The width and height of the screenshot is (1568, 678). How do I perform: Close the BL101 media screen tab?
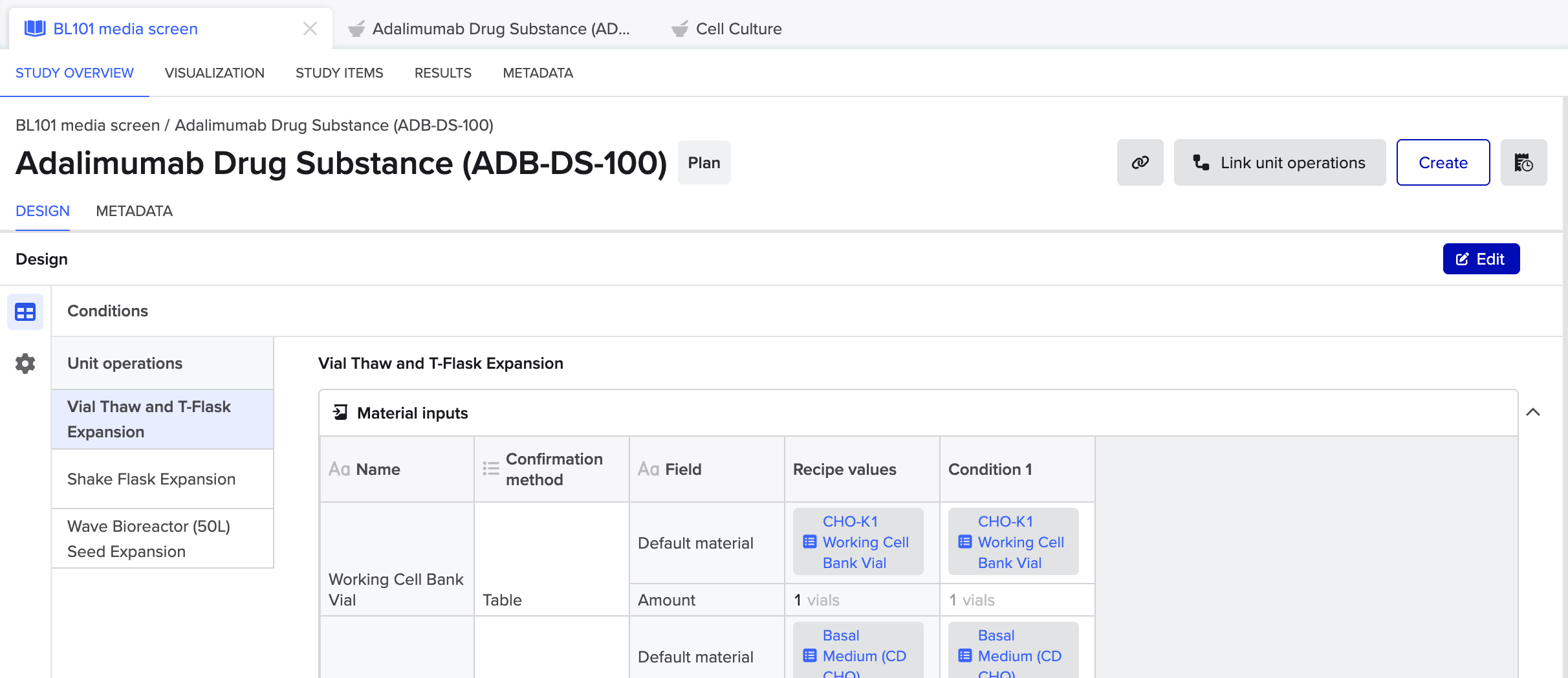310,28
